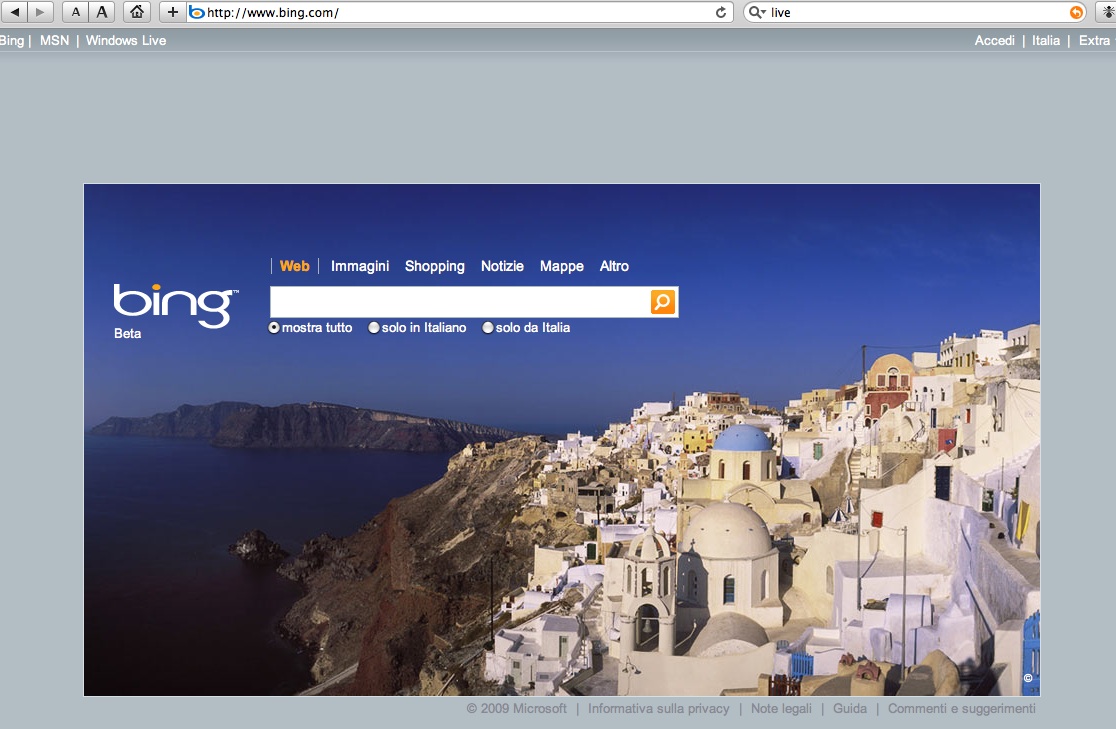Click the '© 2009 Microsoft' footer text
Viewport: 1116px width, 729px height.
pos(517,708)
